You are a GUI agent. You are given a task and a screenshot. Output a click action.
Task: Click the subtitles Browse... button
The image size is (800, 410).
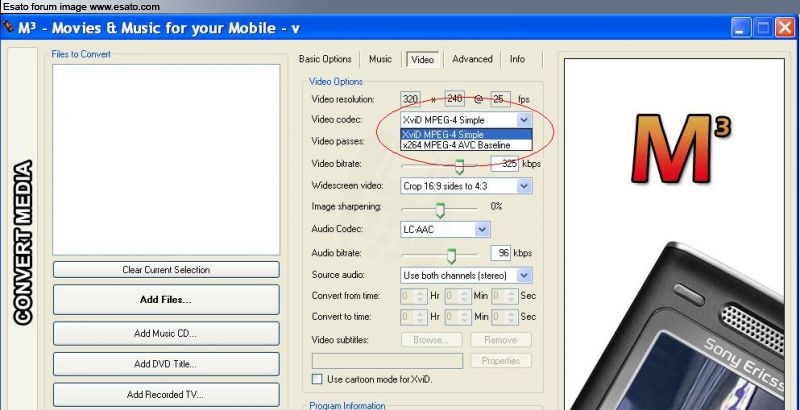[x=432, y=340]
